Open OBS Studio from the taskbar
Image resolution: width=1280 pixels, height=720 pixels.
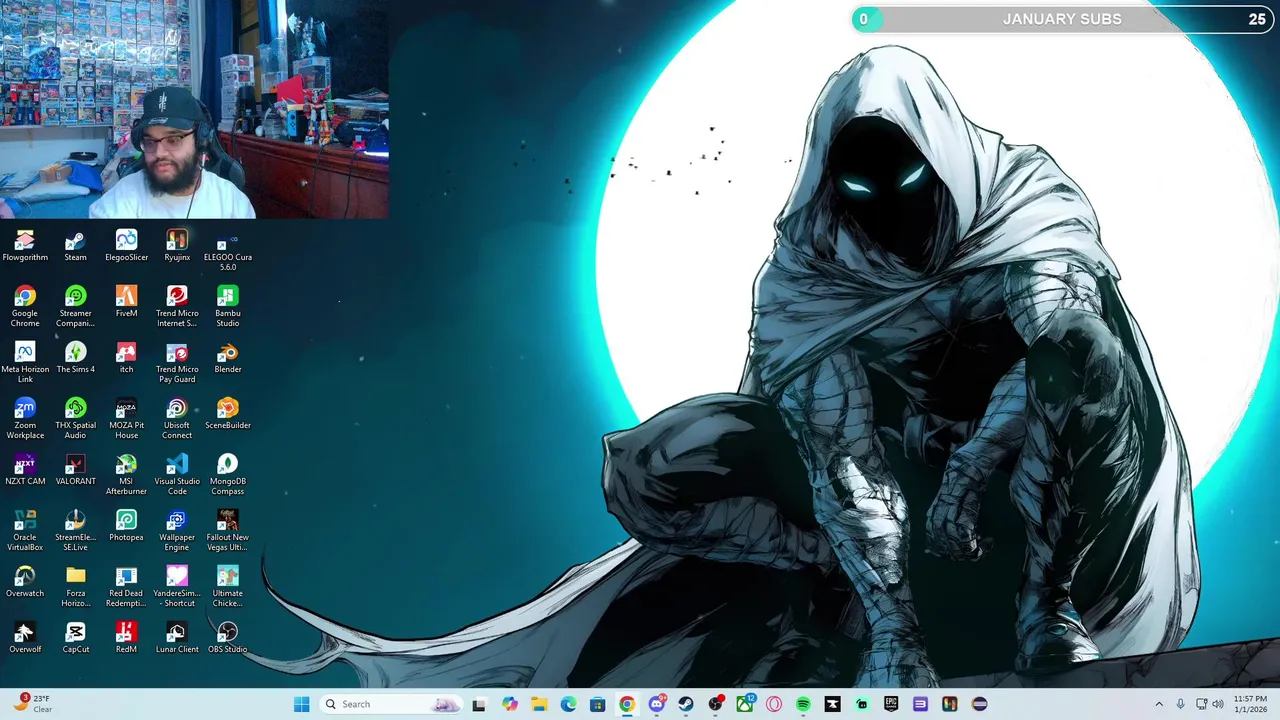[x=715, y=704]
